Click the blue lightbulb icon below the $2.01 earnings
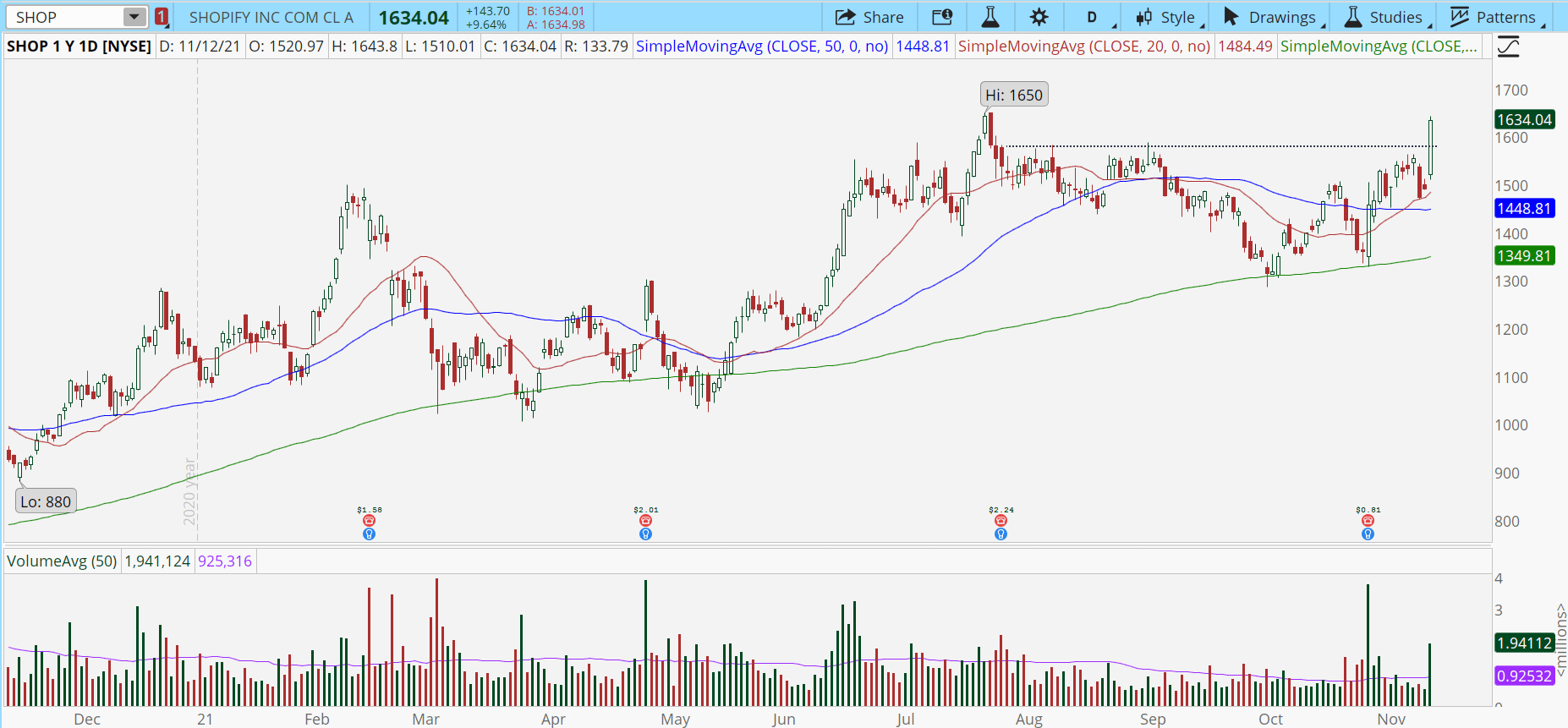Screen dimensions: 1568x728 click(x=645, y=534)
